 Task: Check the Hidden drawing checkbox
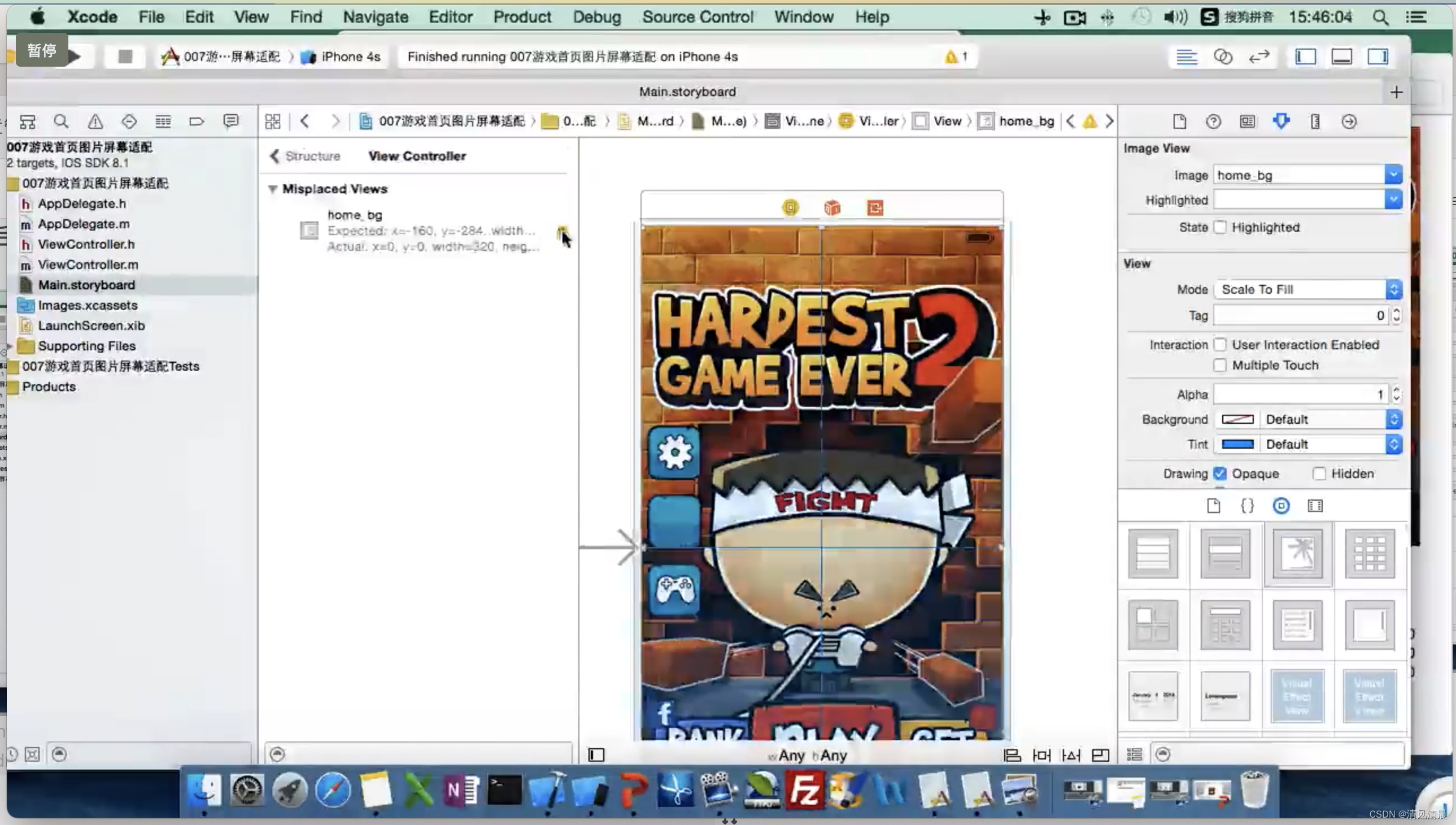coord(1319,473)
